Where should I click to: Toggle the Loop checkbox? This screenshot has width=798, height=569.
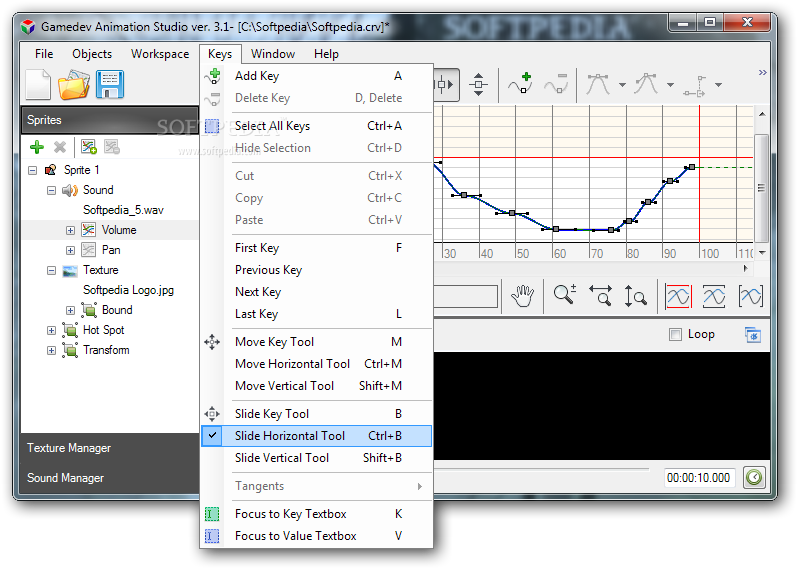coord(675,334)
